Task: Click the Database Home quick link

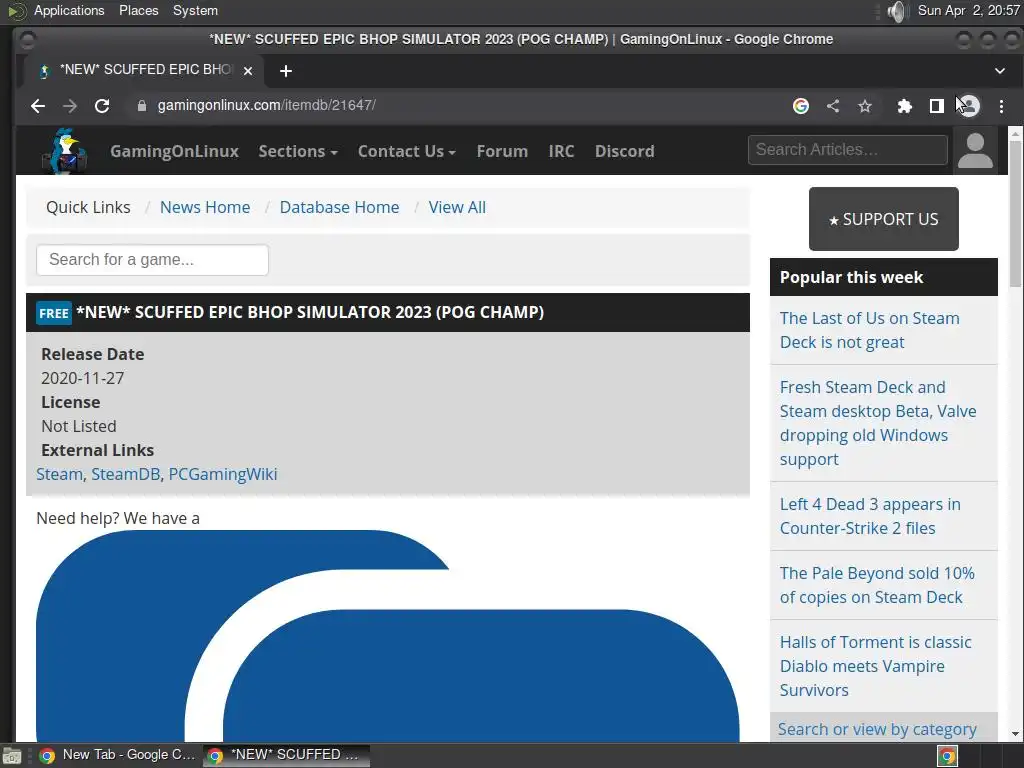Action: coord(340,207)
